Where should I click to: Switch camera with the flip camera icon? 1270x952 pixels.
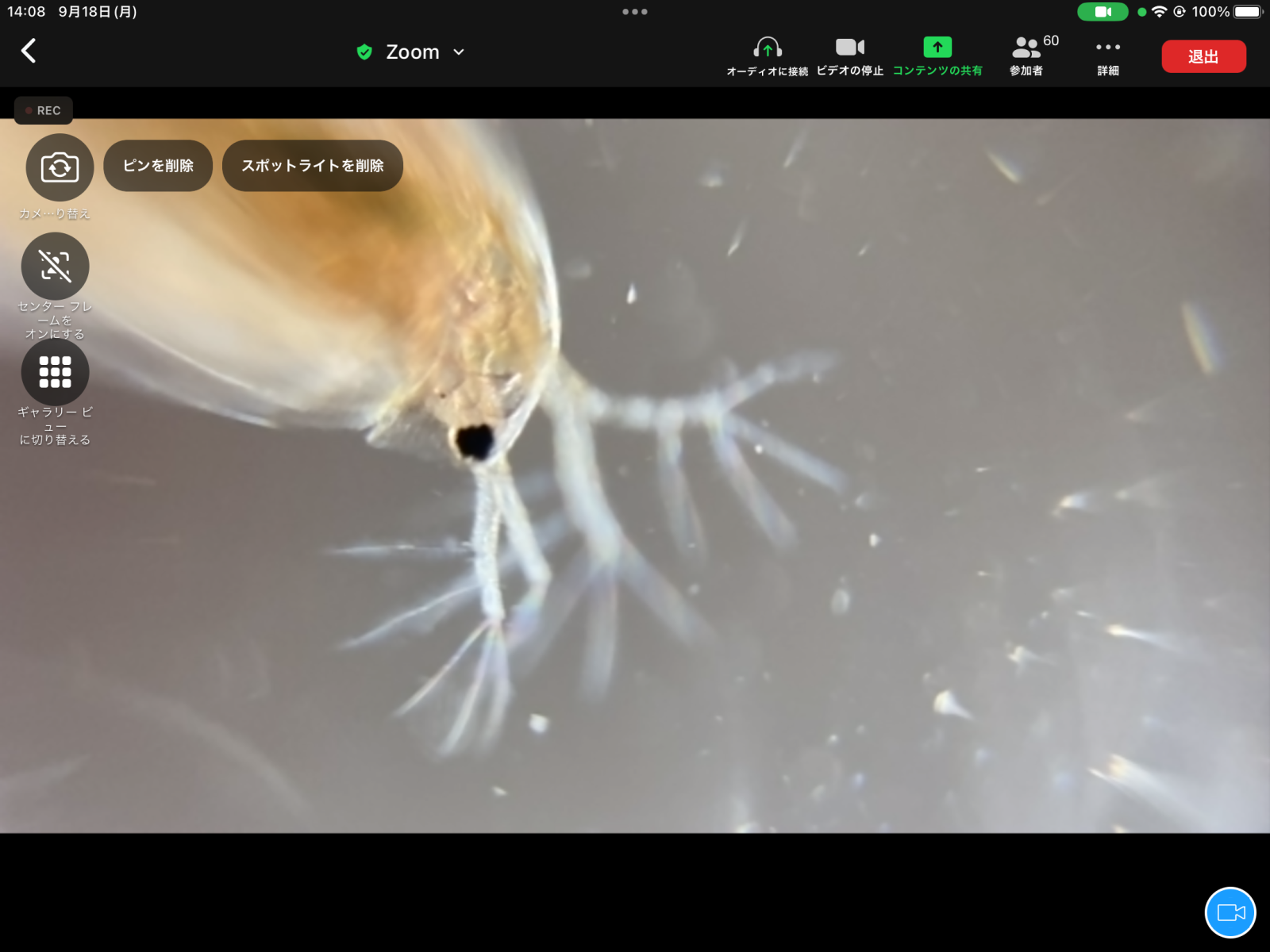coord(60,167)
